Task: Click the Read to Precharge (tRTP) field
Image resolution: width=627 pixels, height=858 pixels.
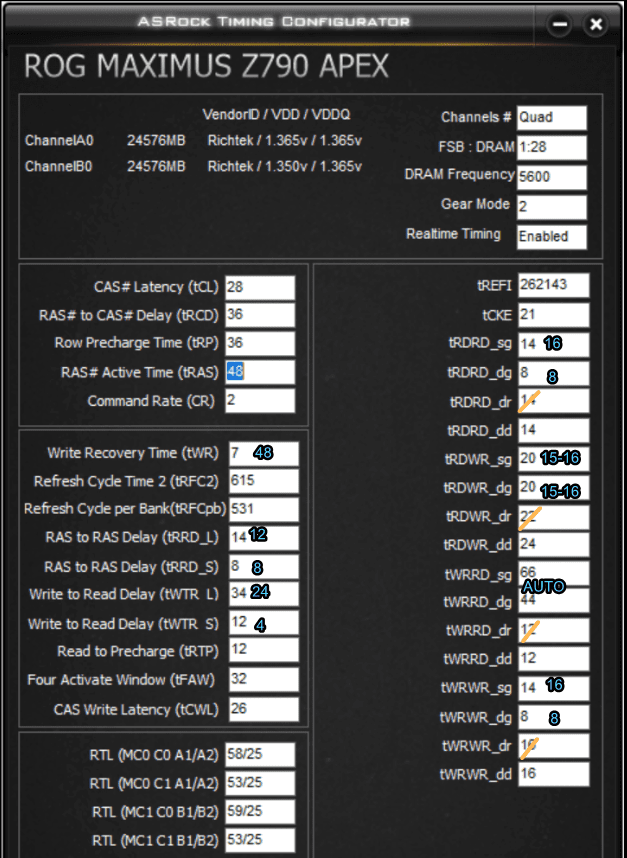Action: click(x=264, y=650)
